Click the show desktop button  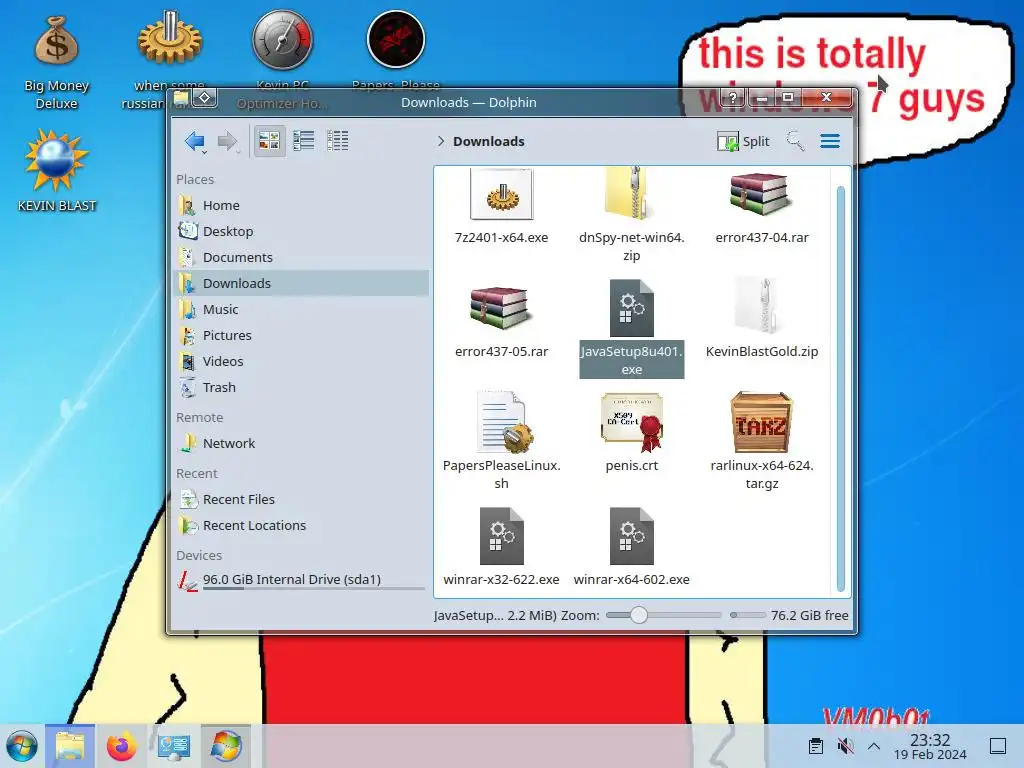coord(998,746)
